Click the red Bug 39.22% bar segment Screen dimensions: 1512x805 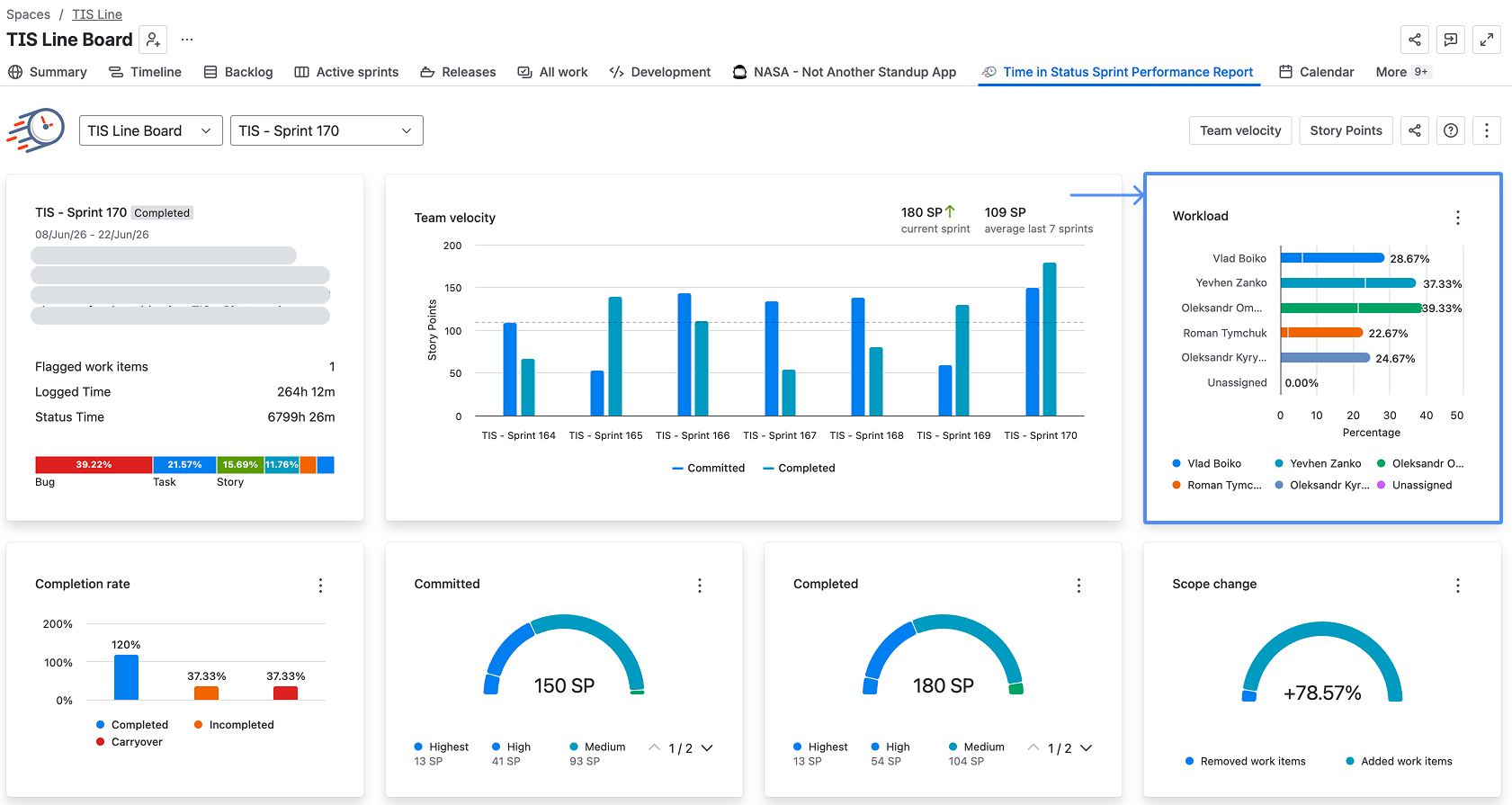94,465
